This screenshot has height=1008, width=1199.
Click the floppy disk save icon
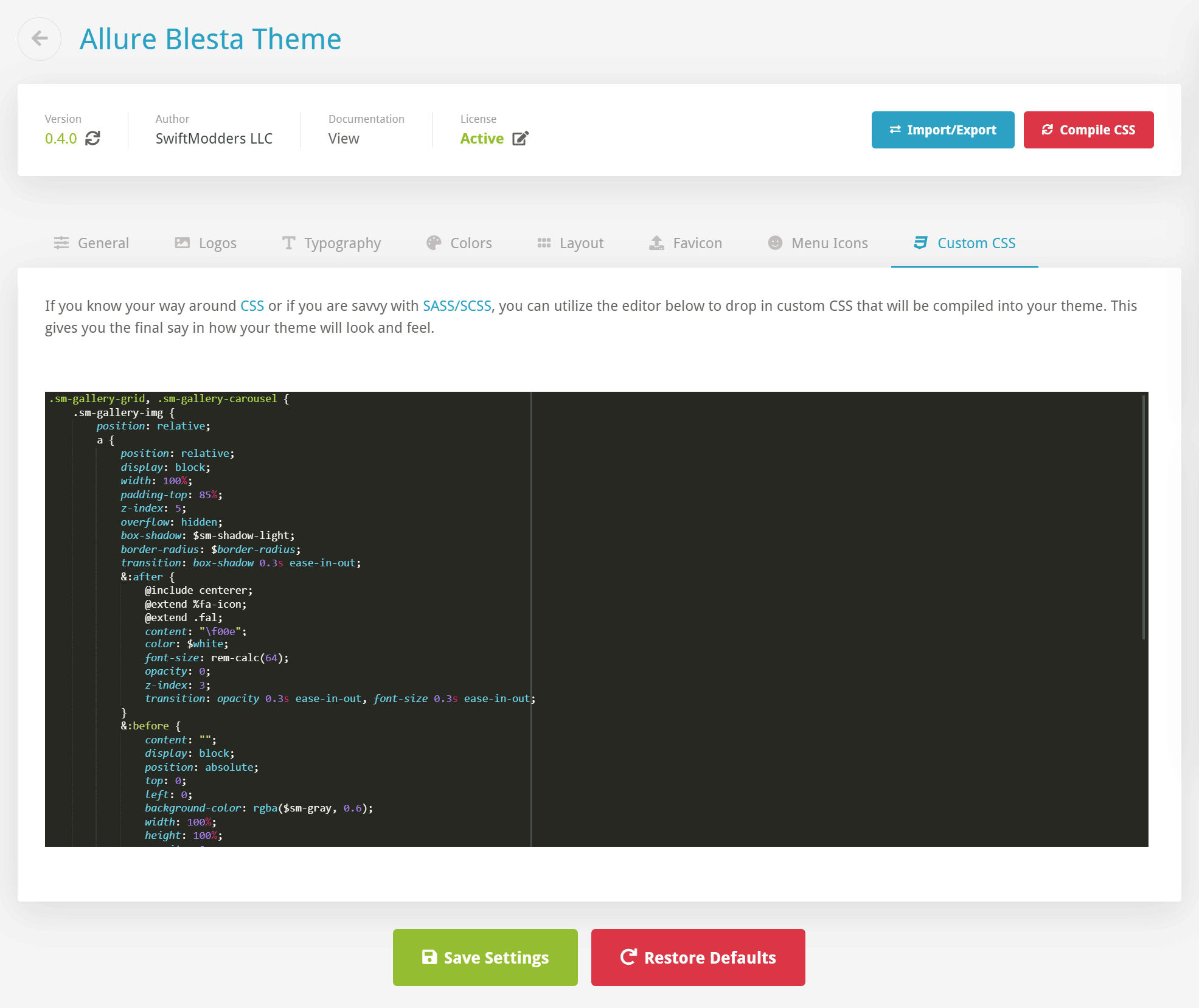click(x=429, y=957)
